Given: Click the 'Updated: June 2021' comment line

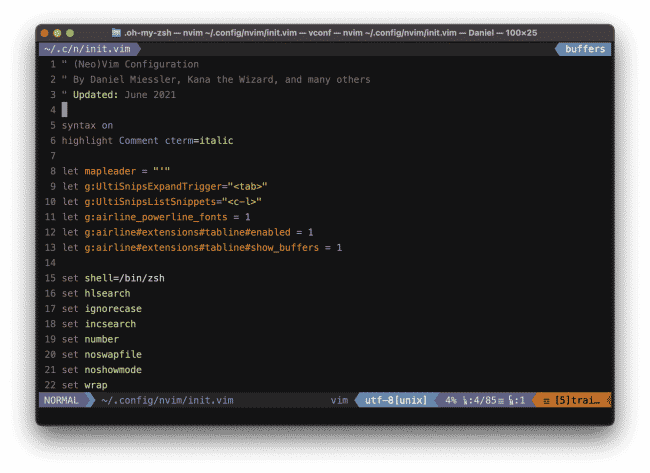Looking at the screenshot, I should point(119,95).
